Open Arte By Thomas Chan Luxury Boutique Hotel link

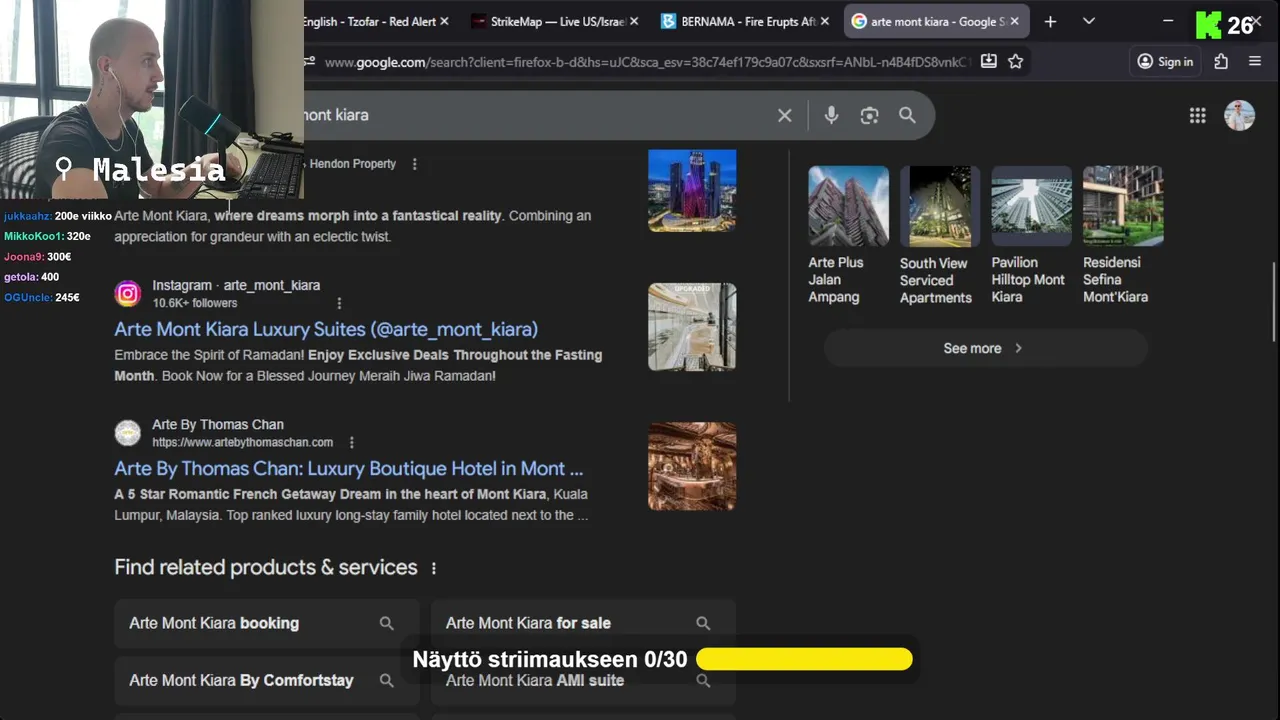click(x=349, y=468)
